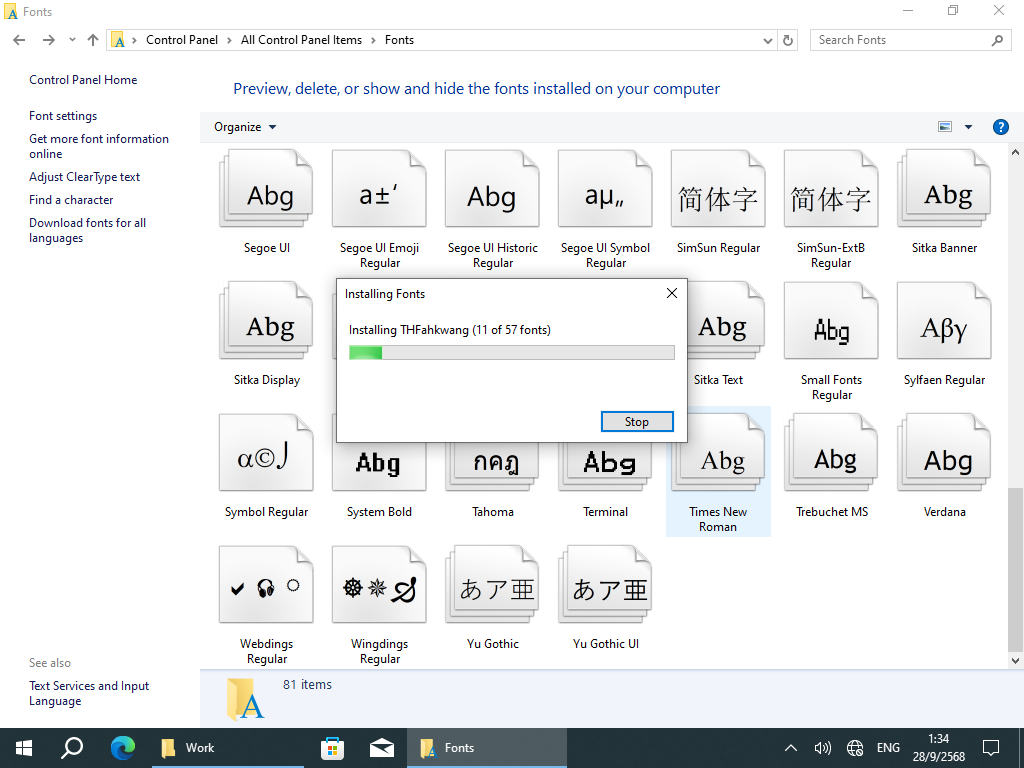Open Adjust ClearType text link
This screenshot has width=1024, height=768.
point(84,177)
